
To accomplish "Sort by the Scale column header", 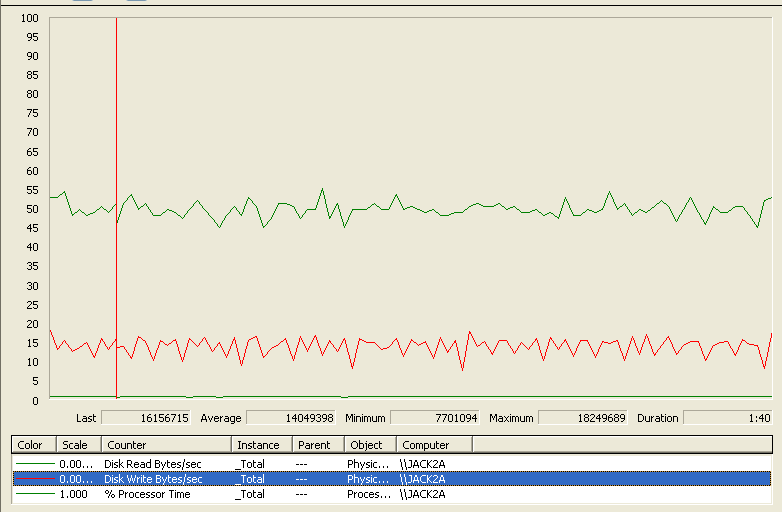I will [x=75, y=445].
